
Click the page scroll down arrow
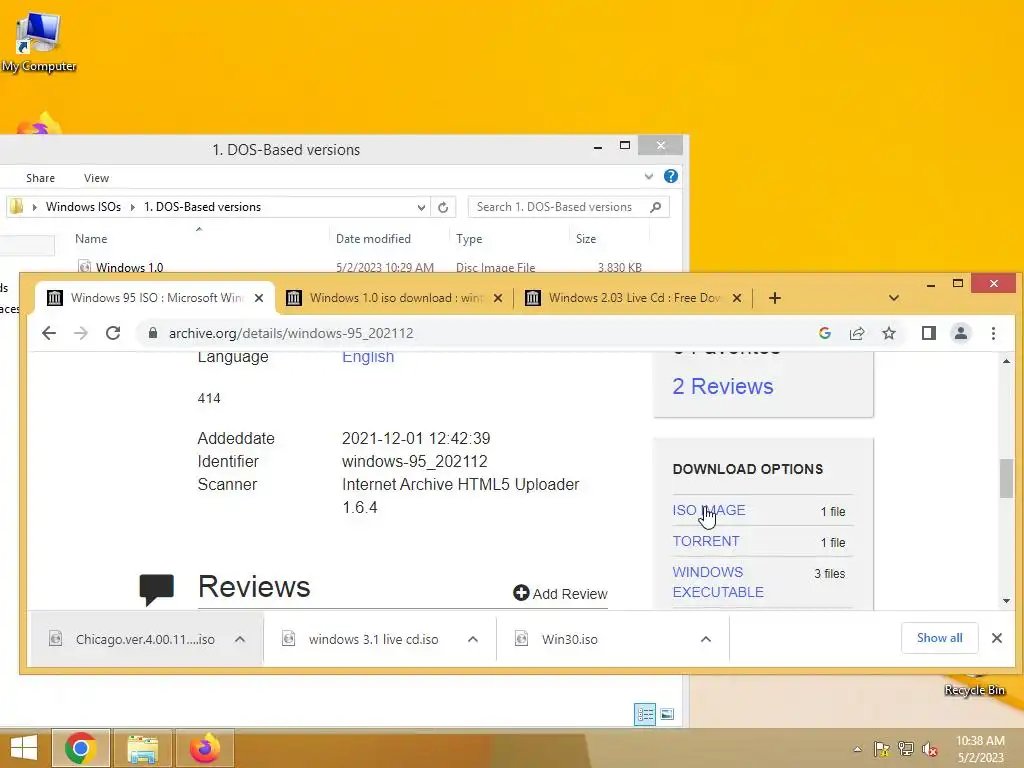point(1006,601)
